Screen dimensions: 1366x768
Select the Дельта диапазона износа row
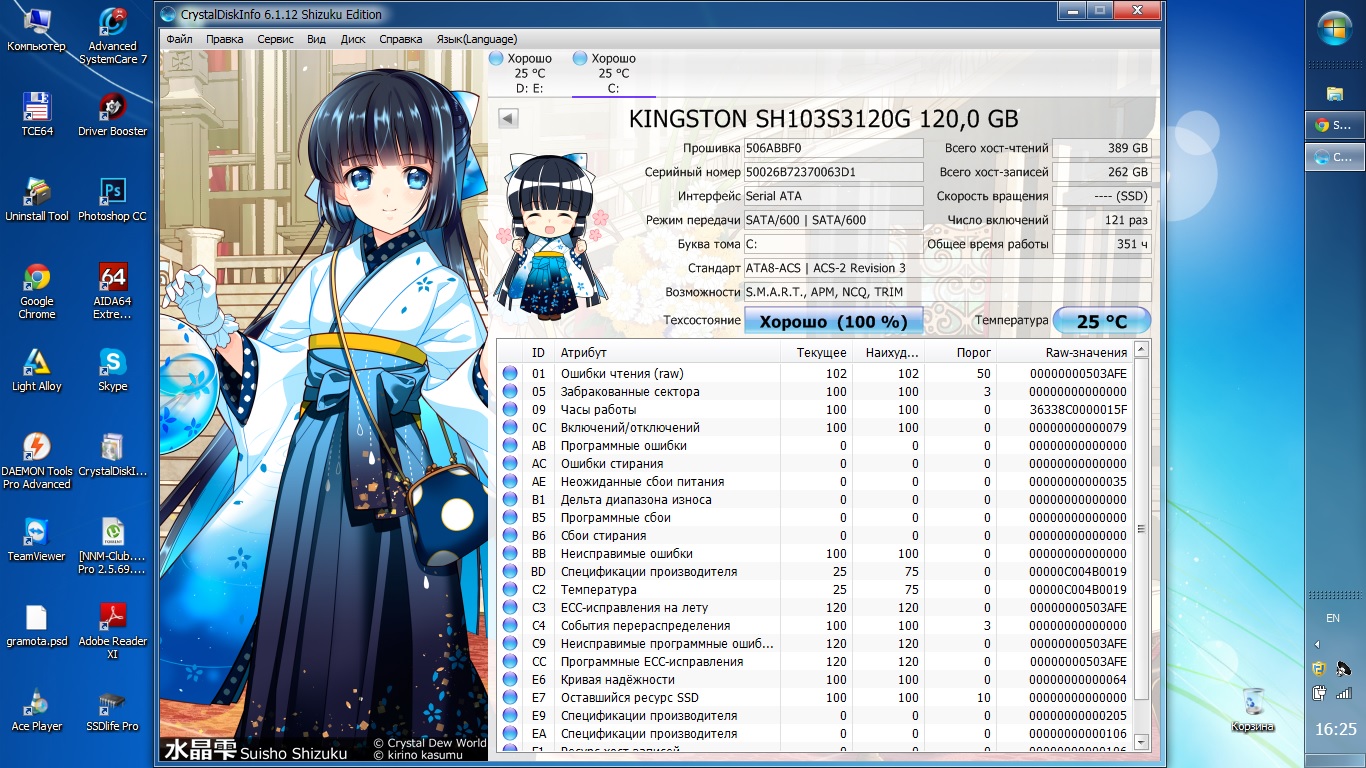pos(815,500)
